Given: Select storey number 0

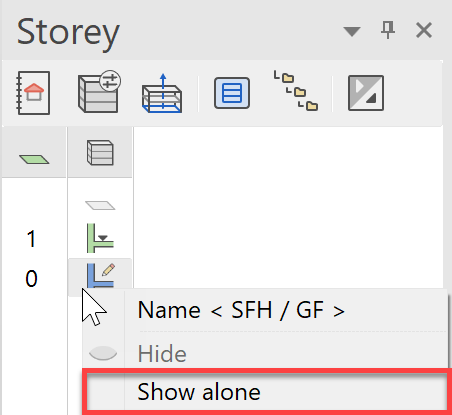Looking at the screenshot, I should tap(31, 279).
